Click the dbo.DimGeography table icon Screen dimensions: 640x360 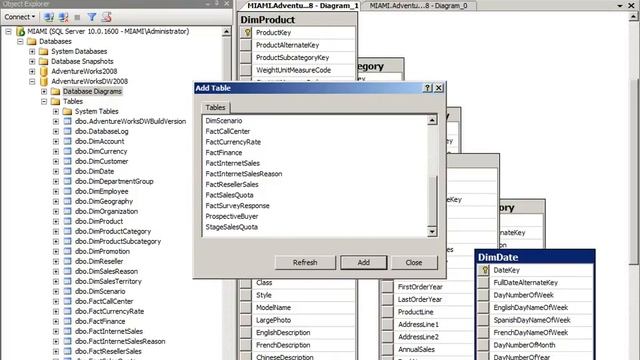[x=67, y=201]
